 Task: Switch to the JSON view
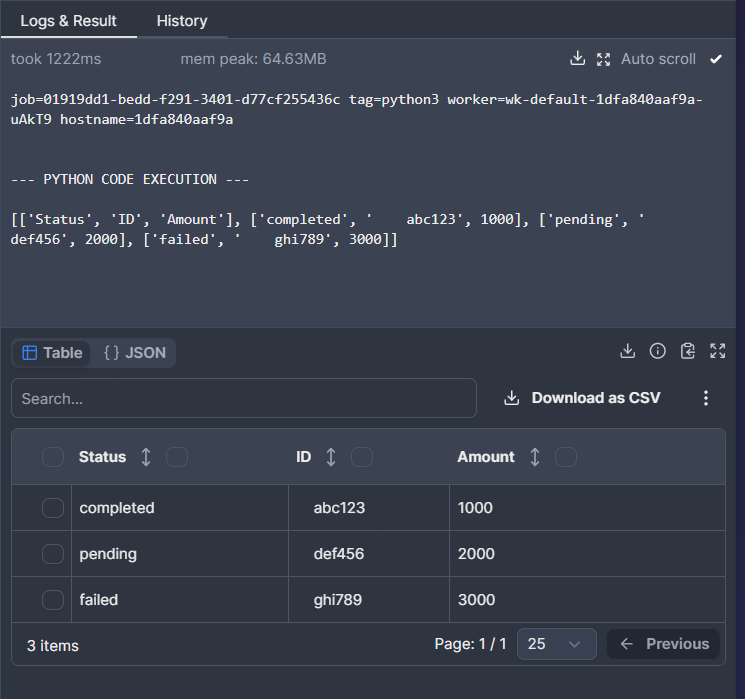(x=134, y=353)
